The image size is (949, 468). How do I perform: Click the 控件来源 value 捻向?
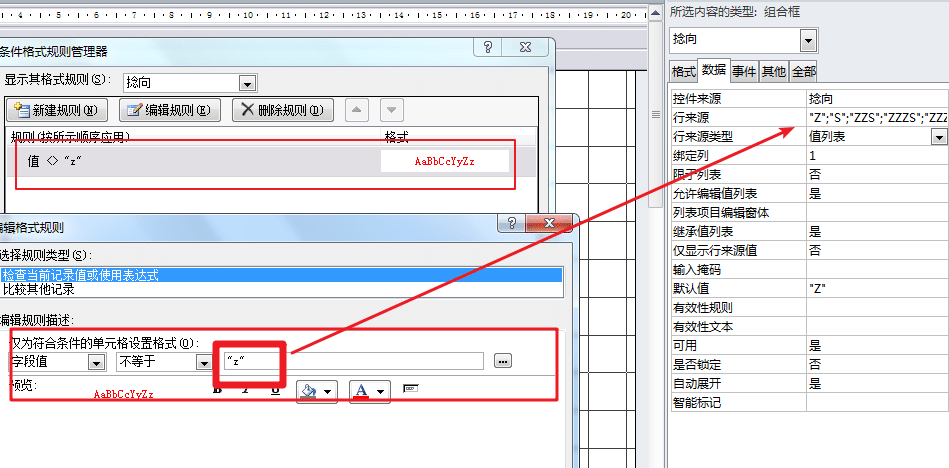coord(878,99)
